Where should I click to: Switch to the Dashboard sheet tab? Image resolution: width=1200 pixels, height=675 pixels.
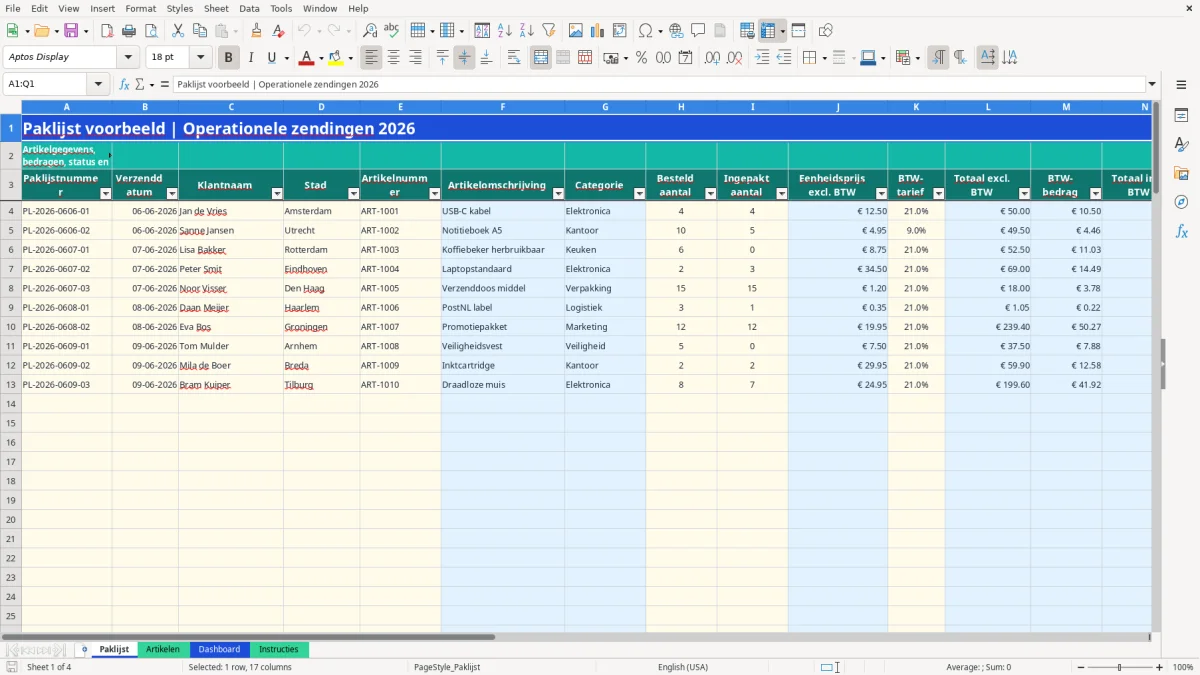(x=219, y=649)
